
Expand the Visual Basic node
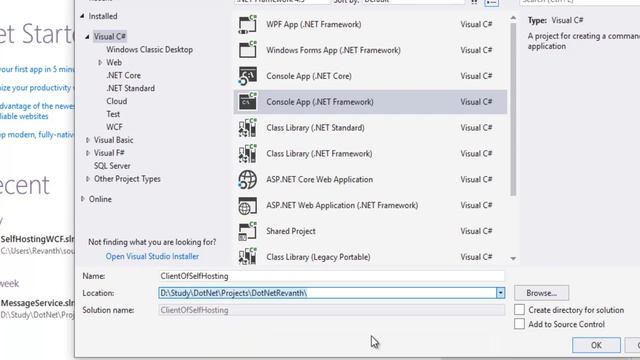[x=87, y=140]
